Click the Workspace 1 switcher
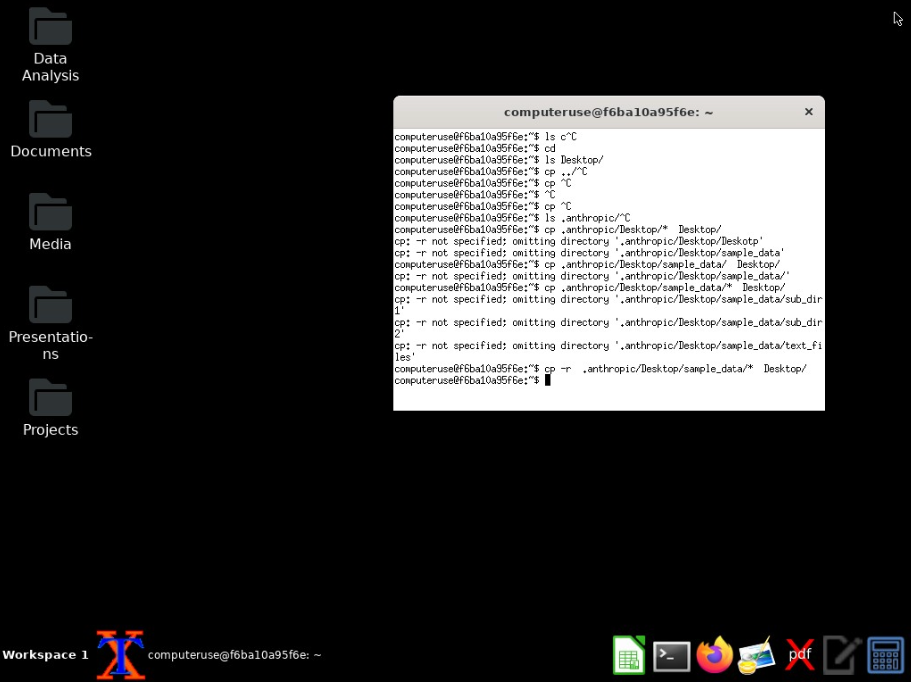This screenshot has width=916, height=698. [x=45, y=657]
